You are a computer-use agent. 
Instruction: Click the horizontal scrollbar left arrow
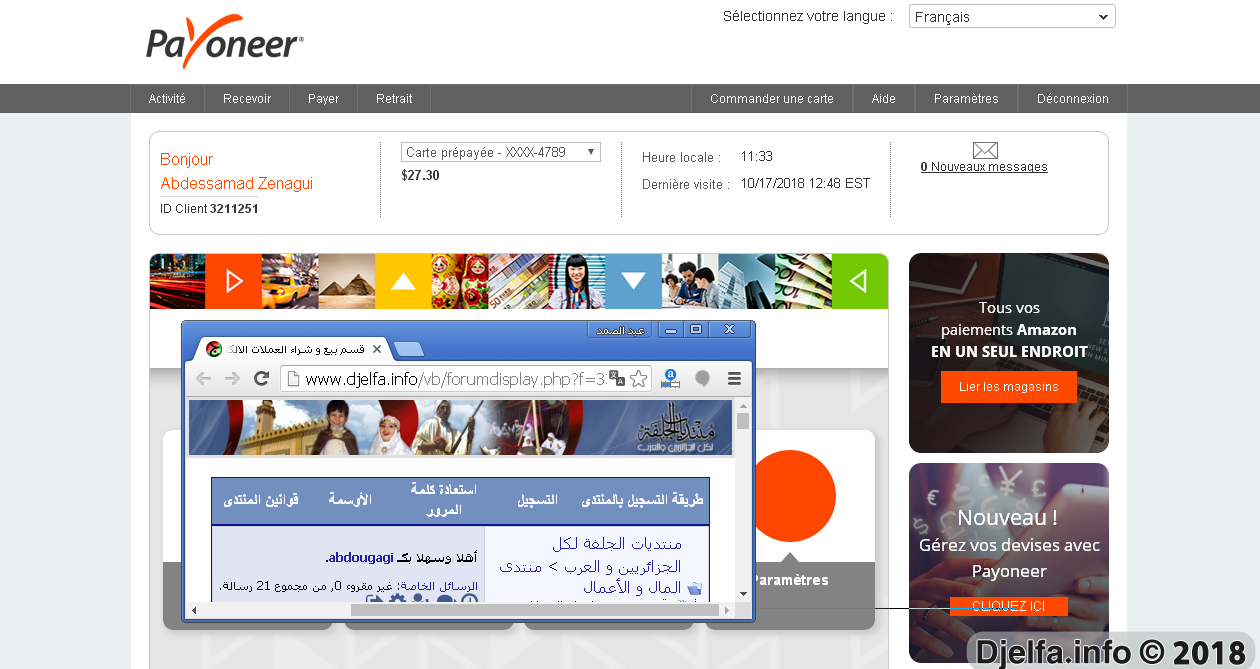pos(195,610)
